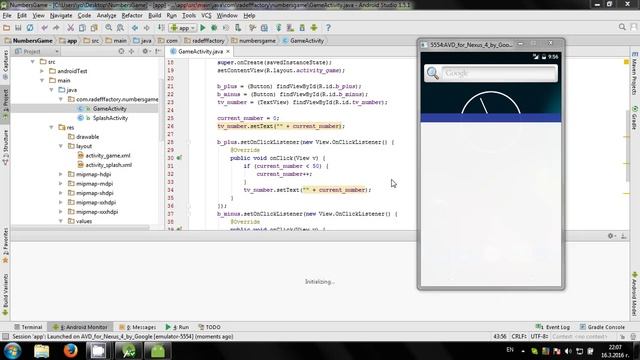Viewport: 640px width, 360px height.
Task: Click the Sync Project with Gradle icon
Action: point(279,28)
